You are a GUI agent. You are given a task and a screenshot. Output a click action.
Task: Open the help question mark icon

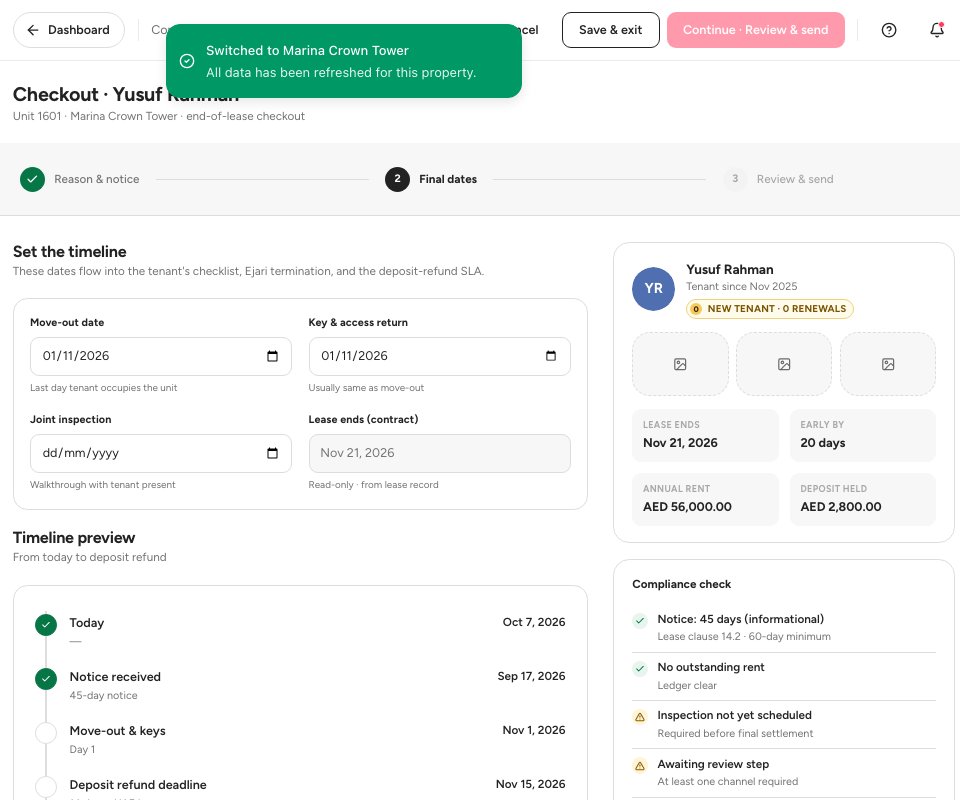click(x=888, y=30)
